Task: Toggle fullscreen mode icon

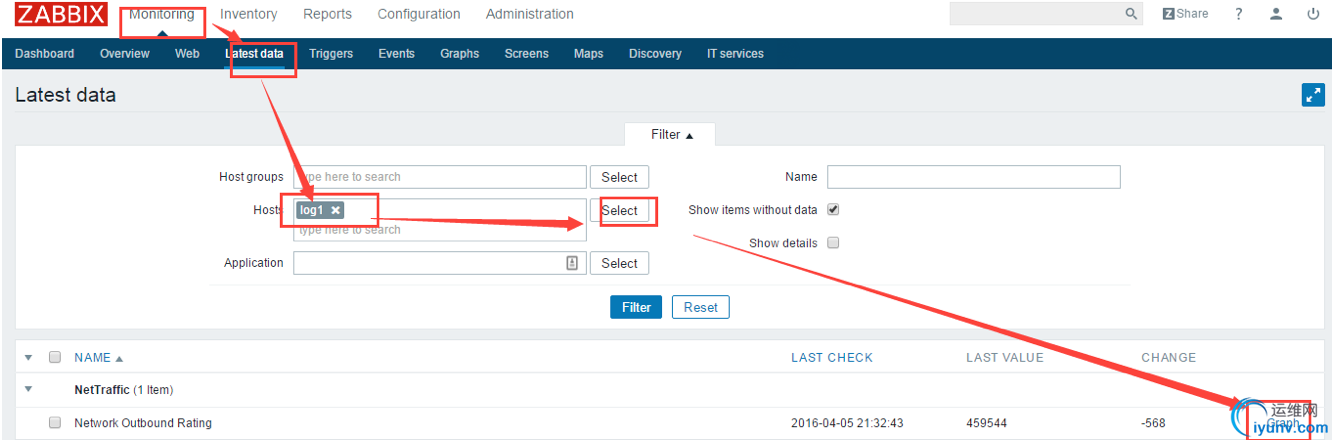Action: [x=1313, y=95]
